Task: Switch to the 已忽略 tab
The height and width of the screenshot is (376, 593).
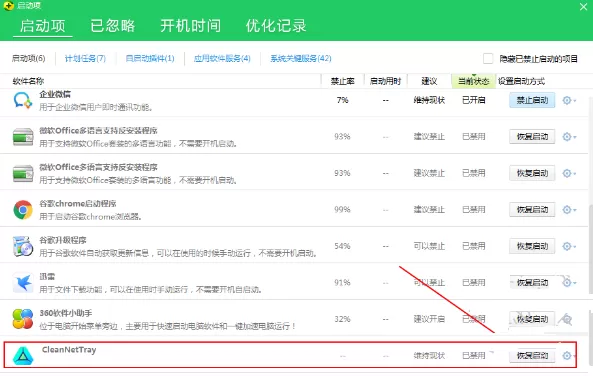Action: point(113,26)
